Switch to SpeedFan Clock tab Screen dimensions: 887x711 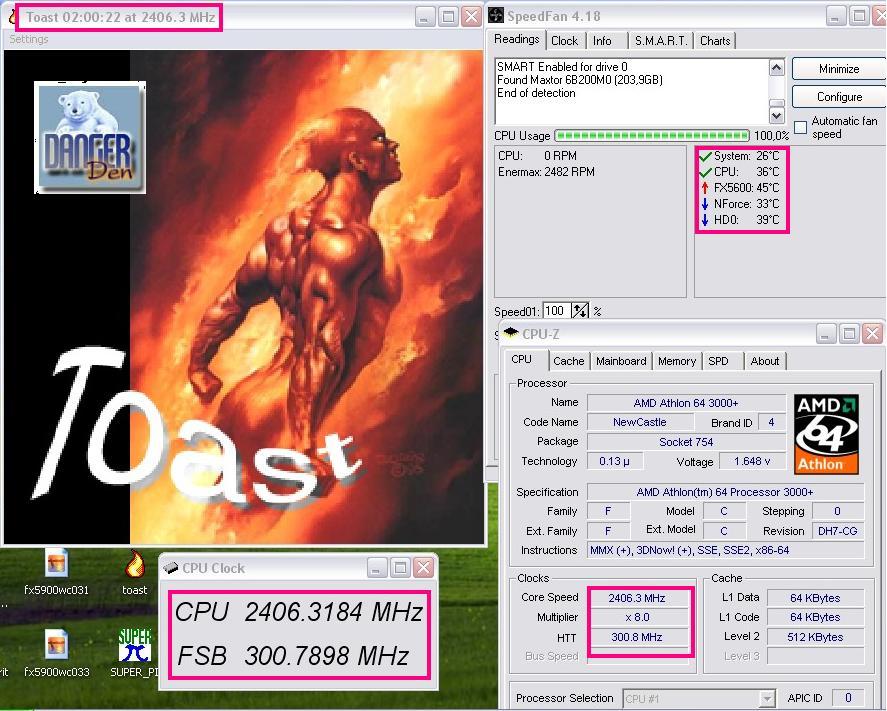pyautogui.click(x=564, y=41)
